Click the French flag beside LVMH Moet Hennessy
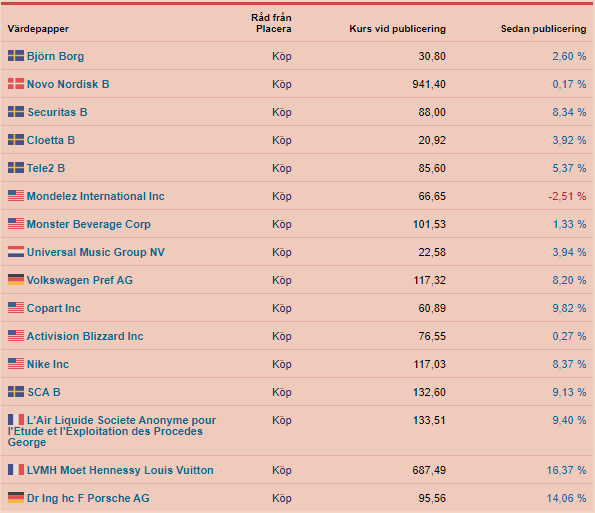Image resolution: width=595 pixels, height=513 pixels. coord(16,470)
